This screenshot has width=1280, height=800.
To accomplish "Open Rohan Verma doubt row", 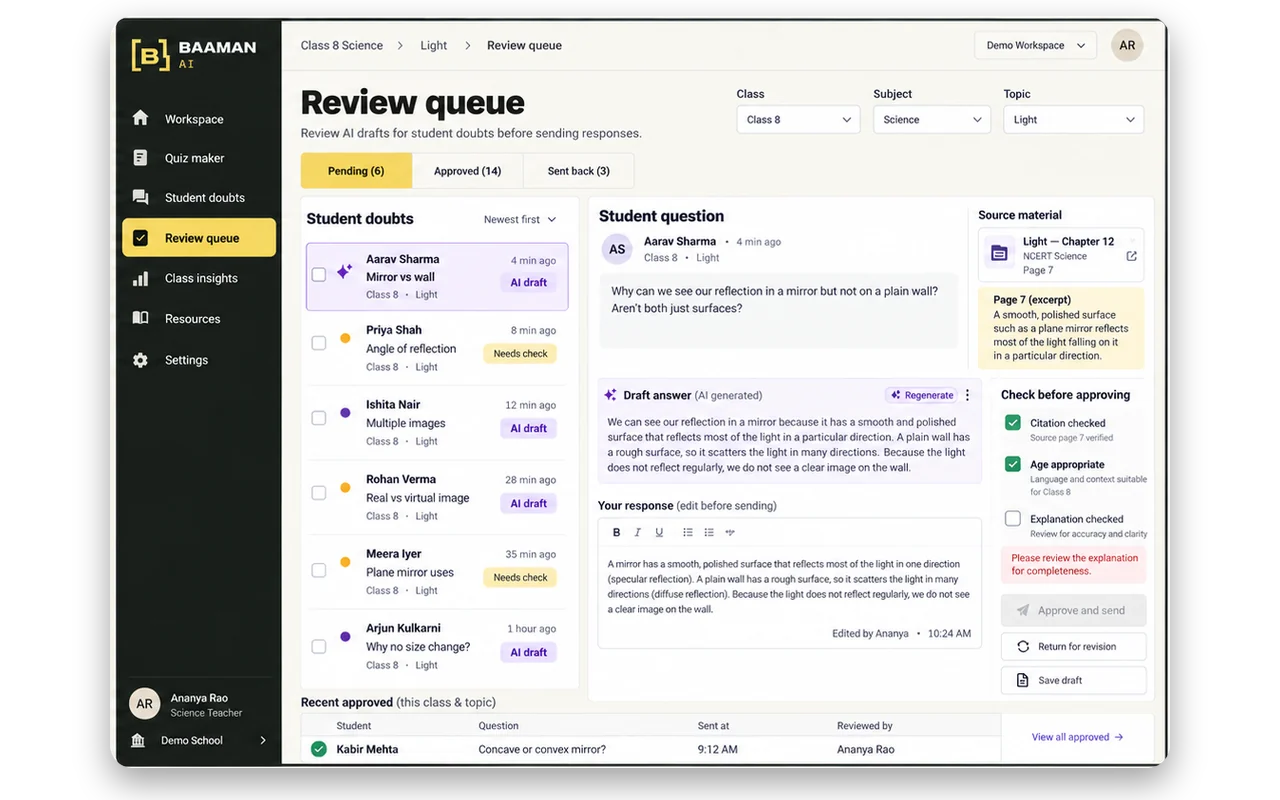I will click(x=437, y=497).
